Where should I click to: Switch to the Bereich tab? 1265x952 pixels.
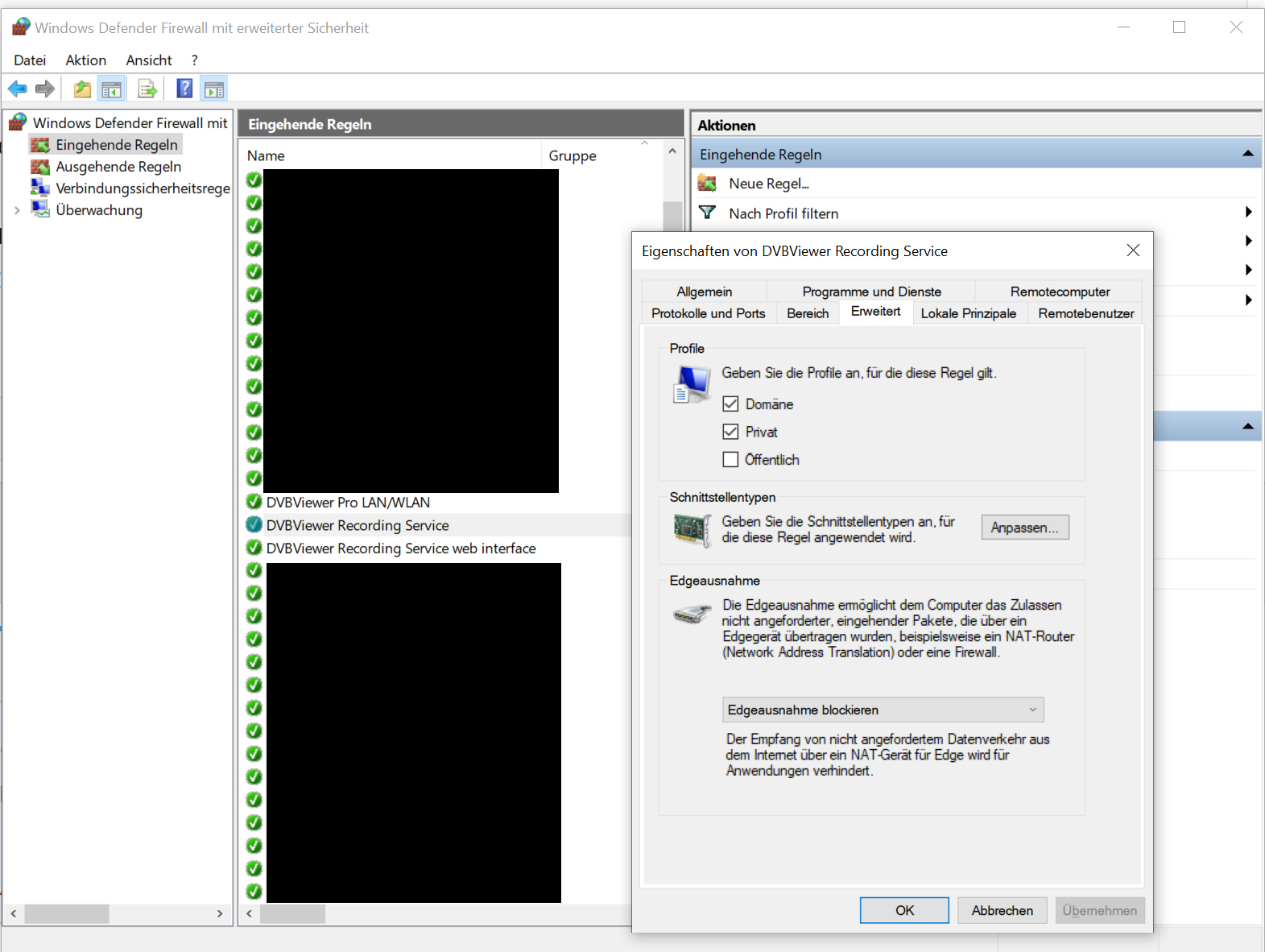808,313
